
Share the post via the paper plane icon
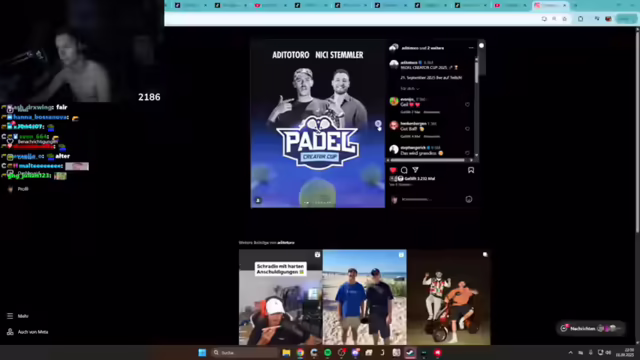pyautogui.click(x=415, y=170)
